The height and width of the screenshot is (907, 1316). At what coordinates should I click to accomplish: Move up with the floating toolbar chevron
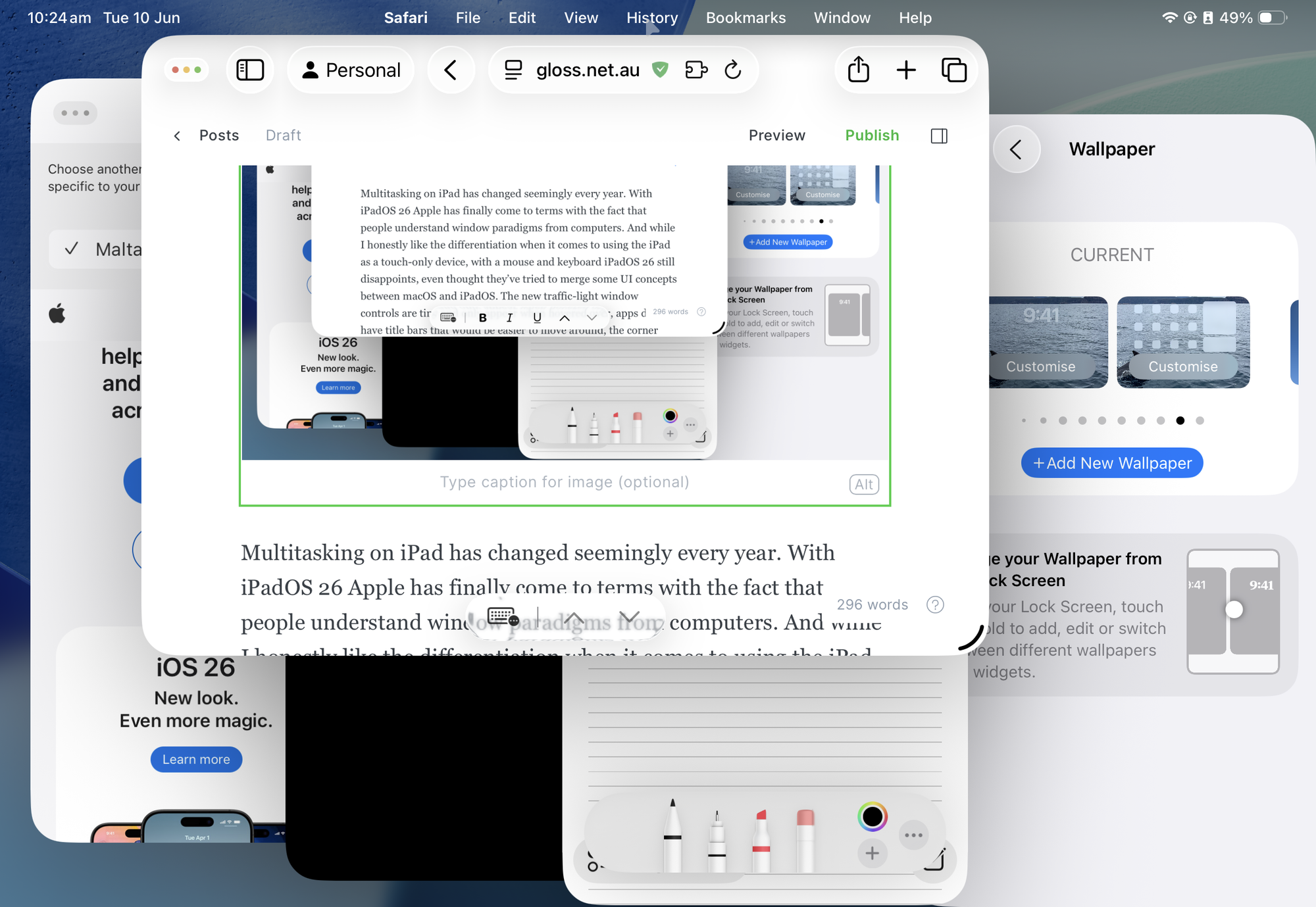(574, 618)
